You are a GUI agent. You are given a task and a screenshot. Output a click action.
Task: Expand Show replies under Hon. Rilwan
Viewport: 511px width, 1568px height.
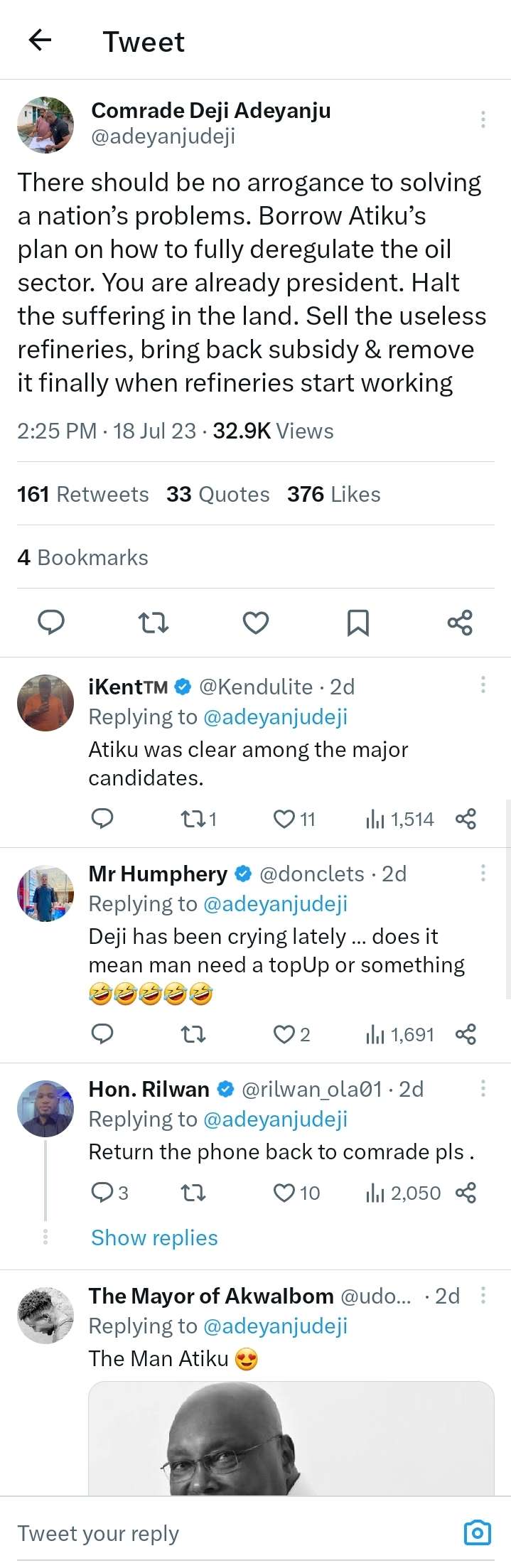[x=154, y=1237]
